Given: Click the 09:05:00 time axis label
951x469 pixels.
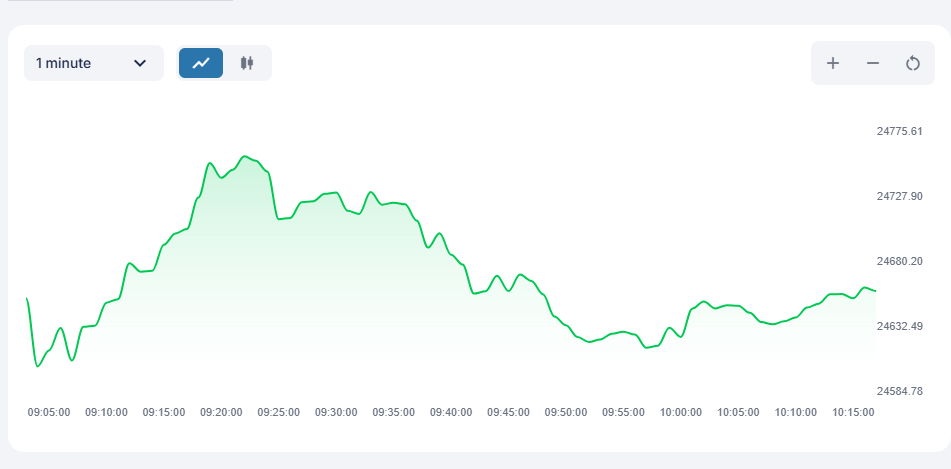Looking at the screenshot, I should click(49, 411).
